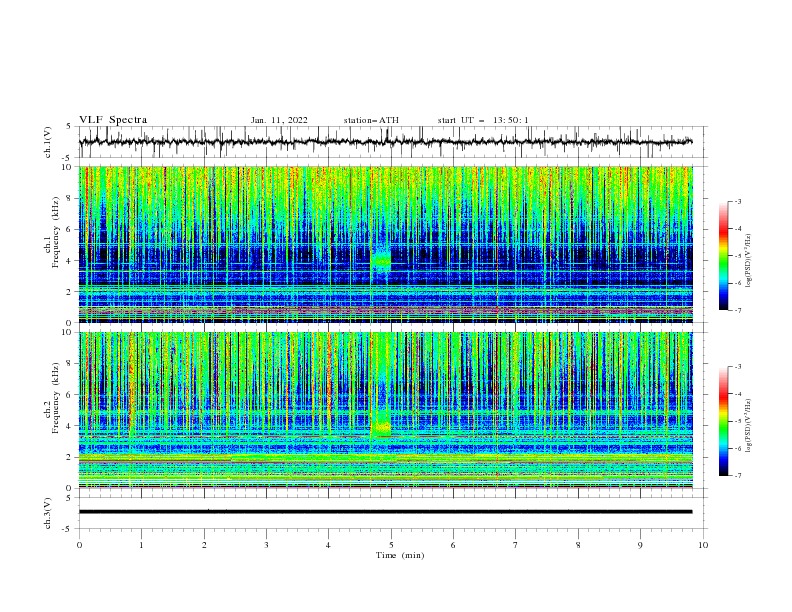This screenshot has width=792, height=612.
Task: Click tick label "1" on the Time axis
Action: click(141, 545)
